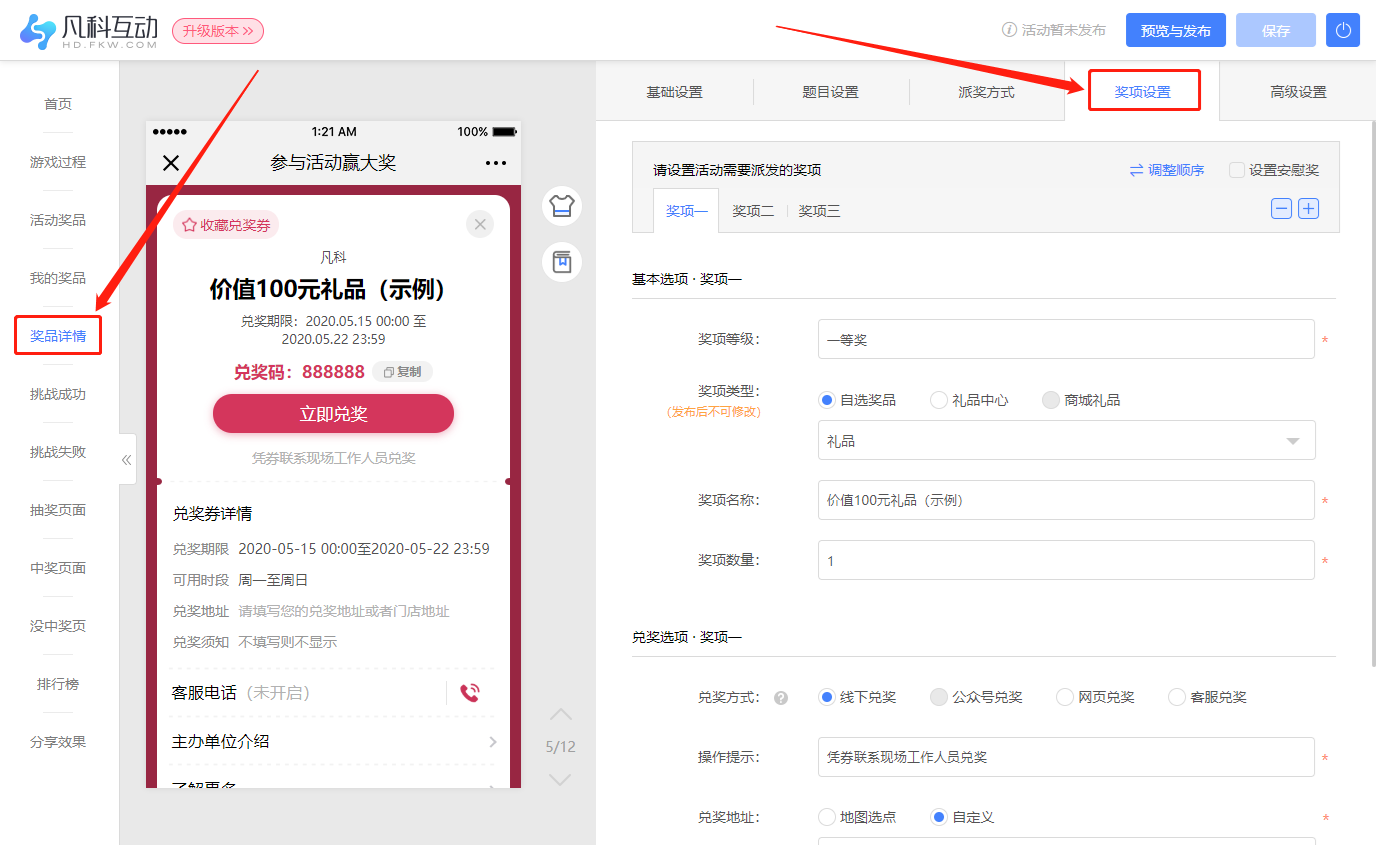Click the help icon beside 兑奖方式
1376x845 pixels.
781,698
